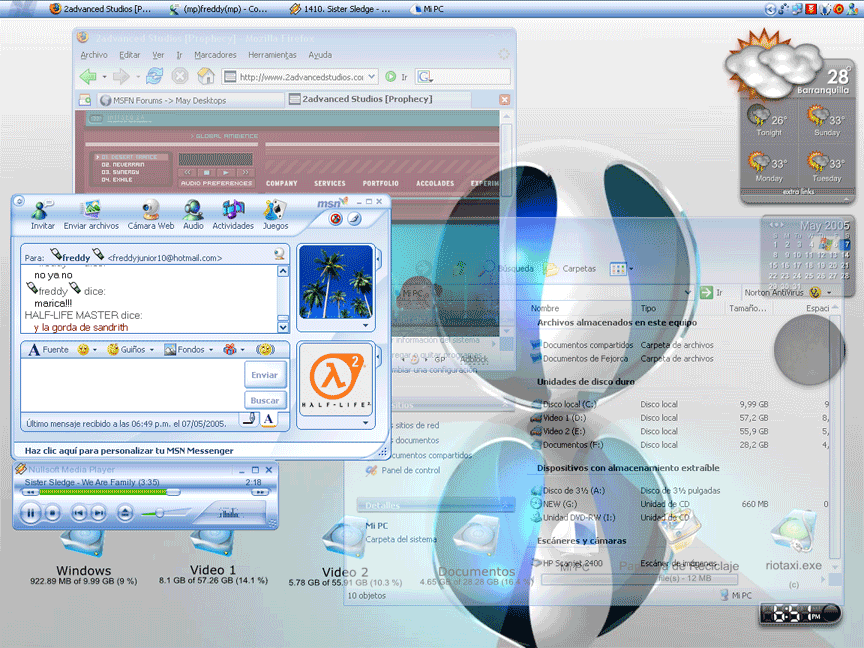Click the fast-forward button on the seek bar

(260, 492)
